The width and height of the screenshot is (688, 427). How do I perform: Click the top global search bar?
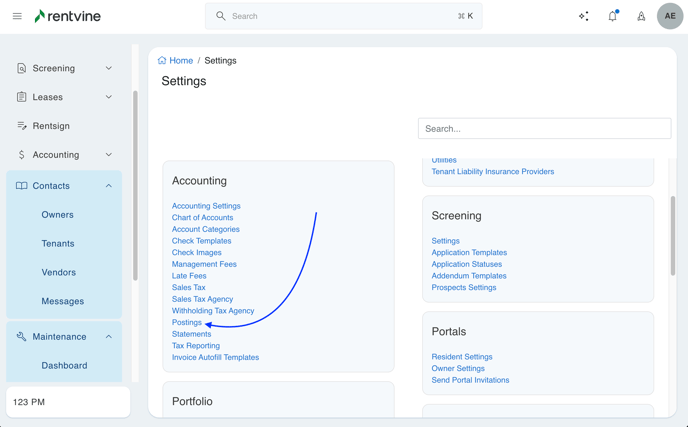coord(344,16)
